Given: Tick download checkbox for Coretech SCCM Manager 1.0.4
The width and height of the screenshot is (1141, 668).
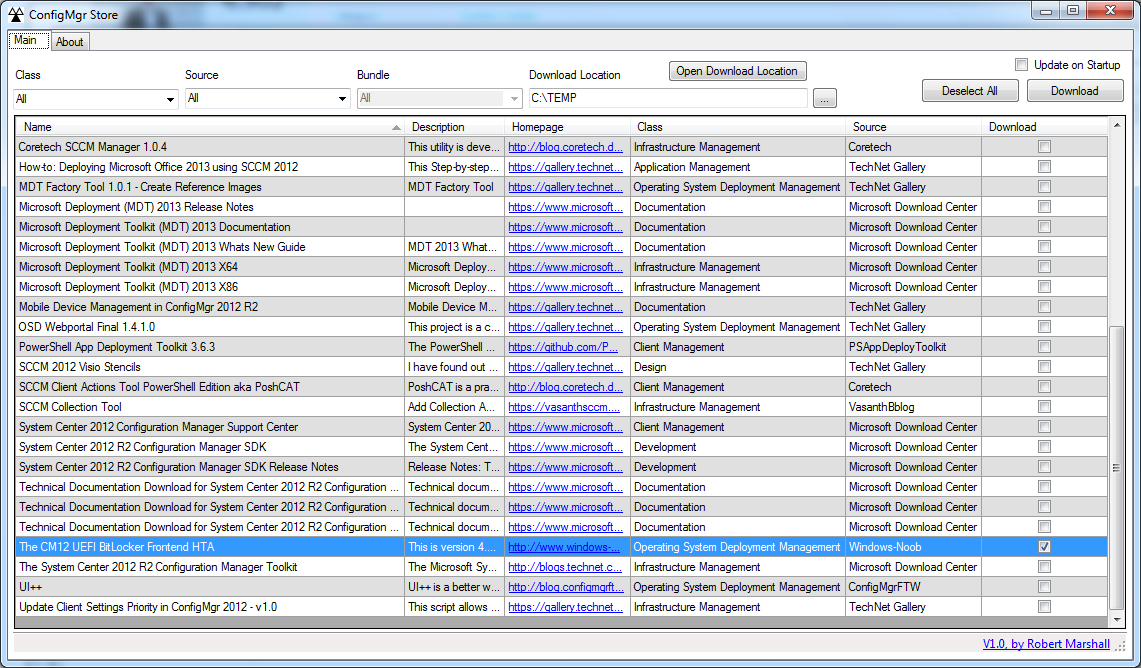Looking at the screenshot, I should tap(1044, 147).
